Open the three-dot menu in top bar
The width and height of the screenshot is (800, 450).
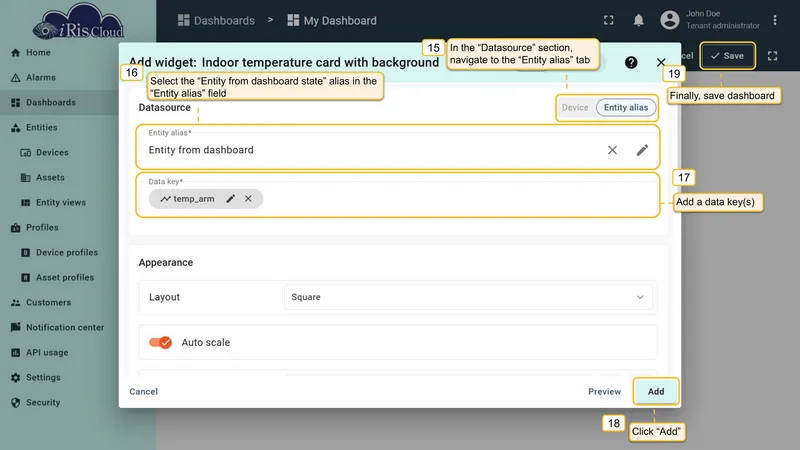774,20
